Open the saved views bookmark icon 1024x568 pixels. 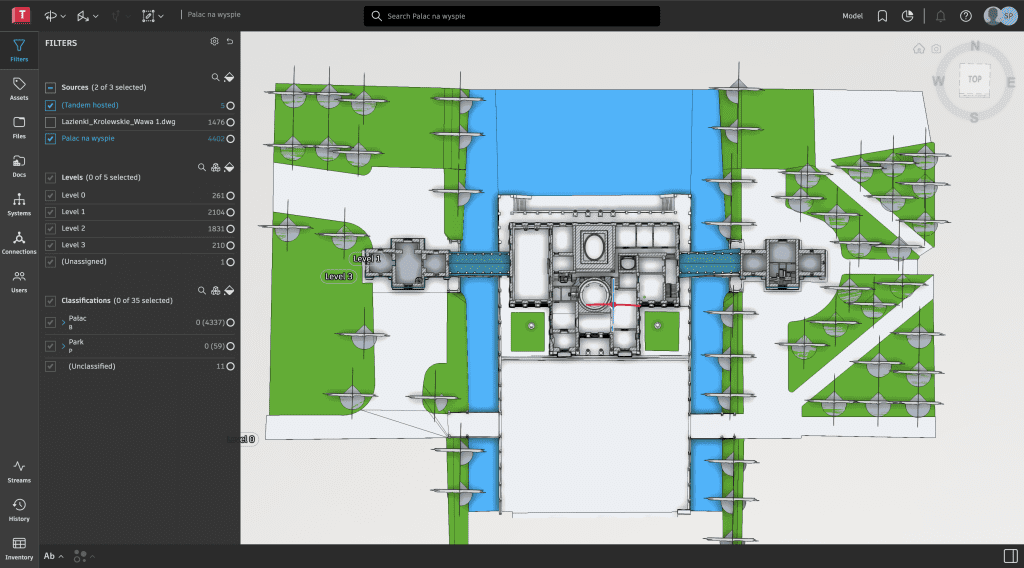click(x=882, y=16)
